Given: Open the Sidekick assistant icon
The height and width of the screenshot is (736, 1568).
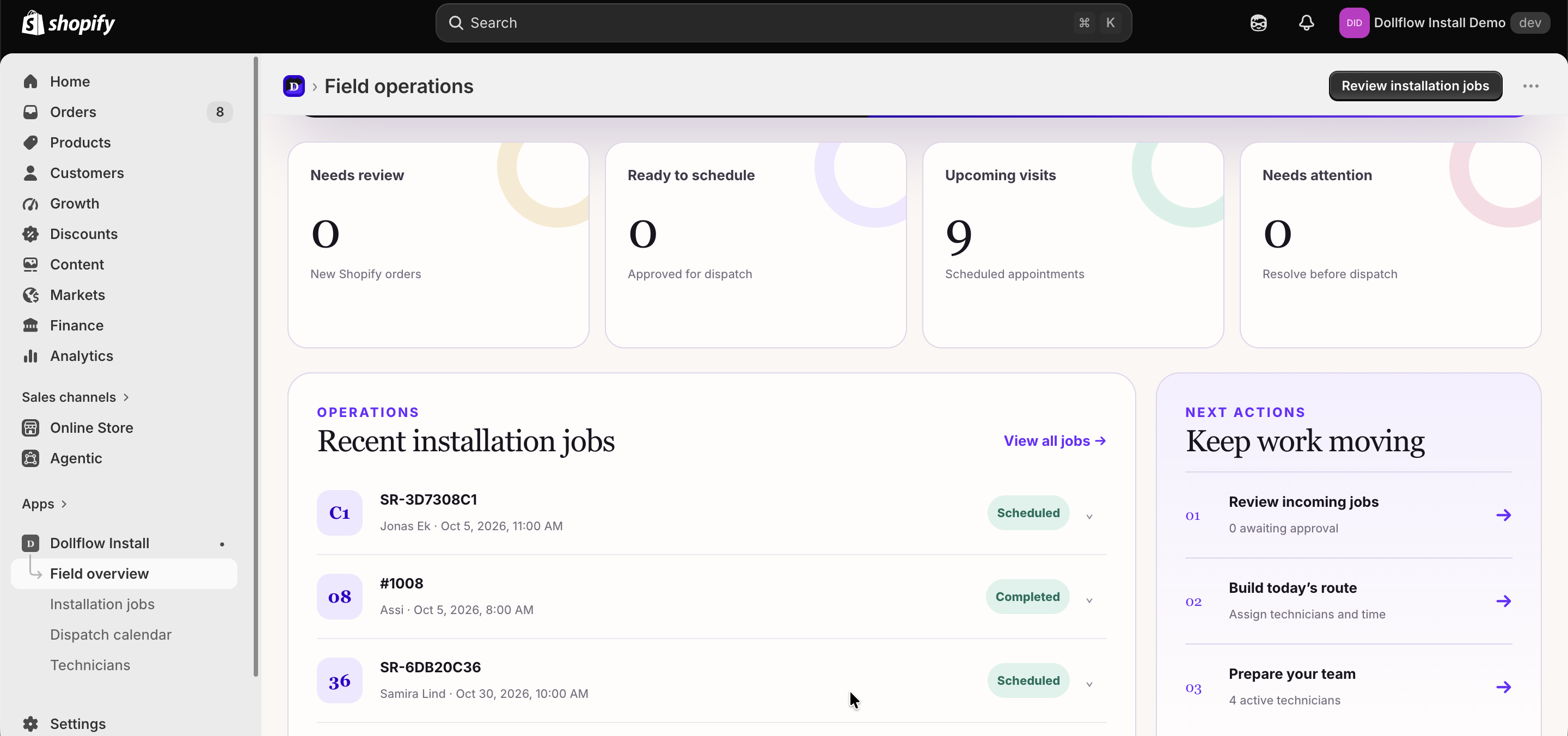Looking at the screenshot, I should 1258,23.
